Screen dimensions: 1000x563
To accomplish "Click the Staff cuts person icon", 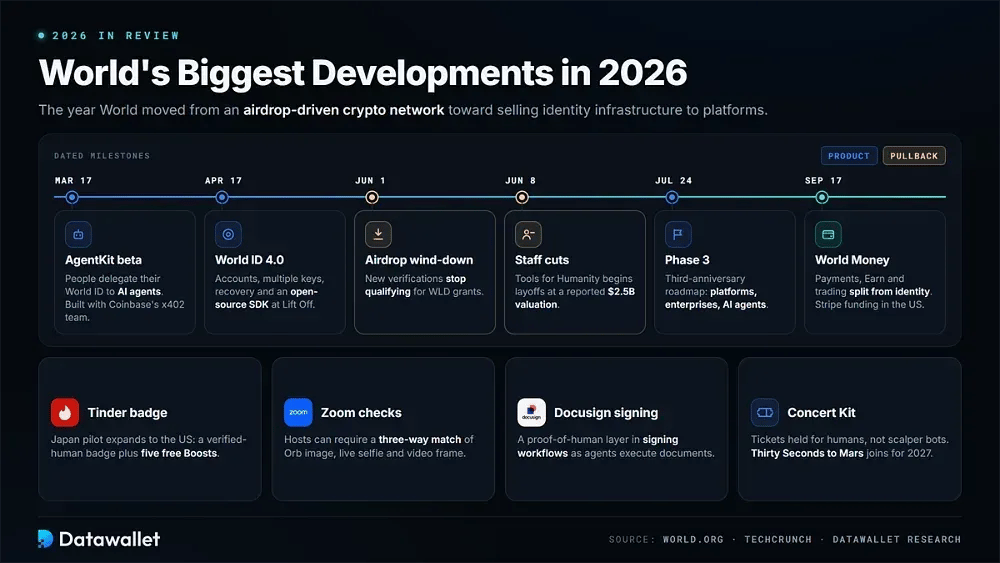I will coord(528,235).
